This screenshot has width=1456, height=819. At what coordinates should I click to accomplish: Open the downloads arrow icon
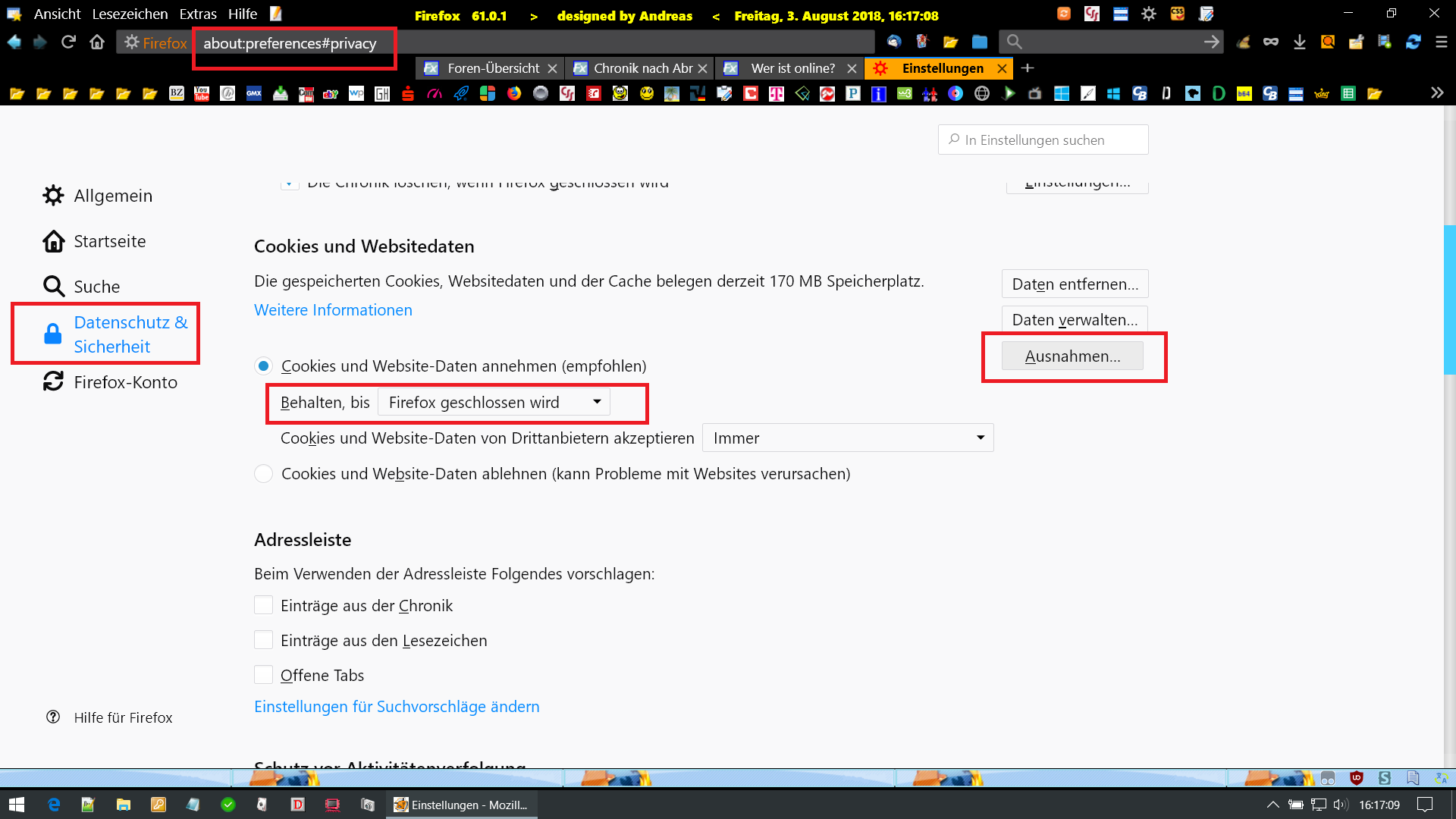click(1299, 42)
